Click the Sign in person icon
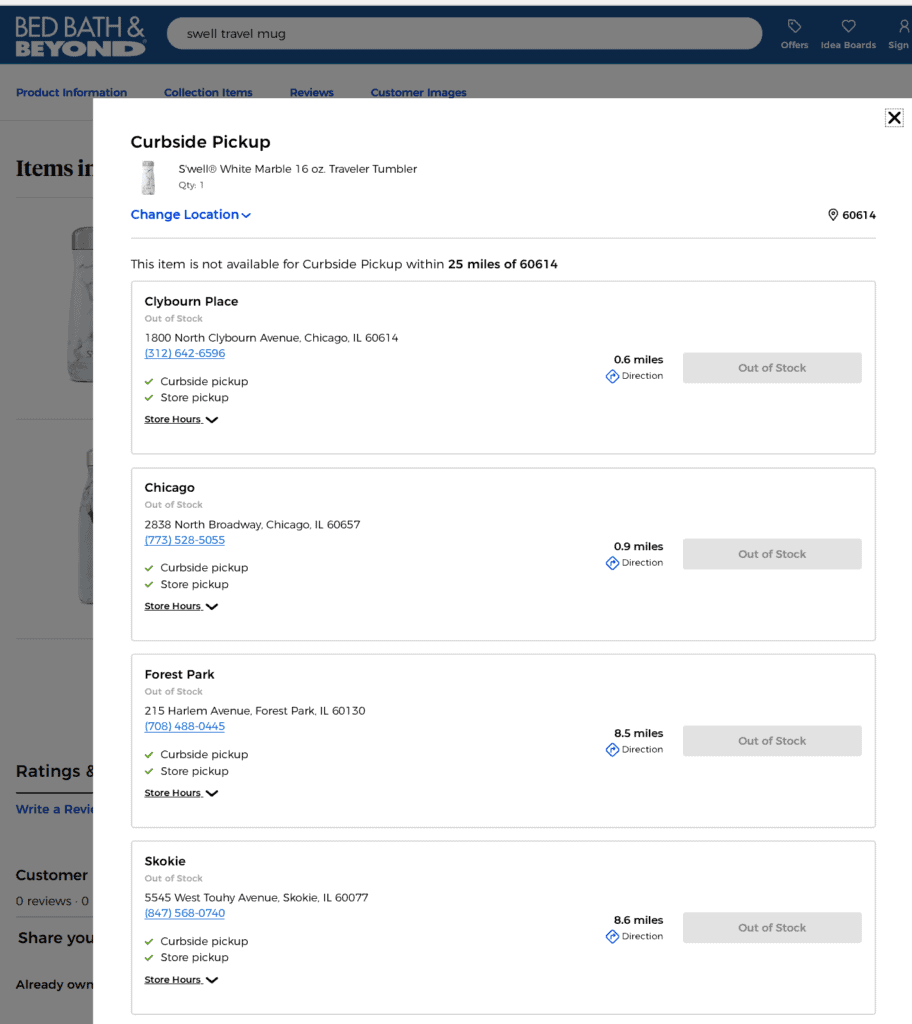912x1024 pixels. (904, 26)
